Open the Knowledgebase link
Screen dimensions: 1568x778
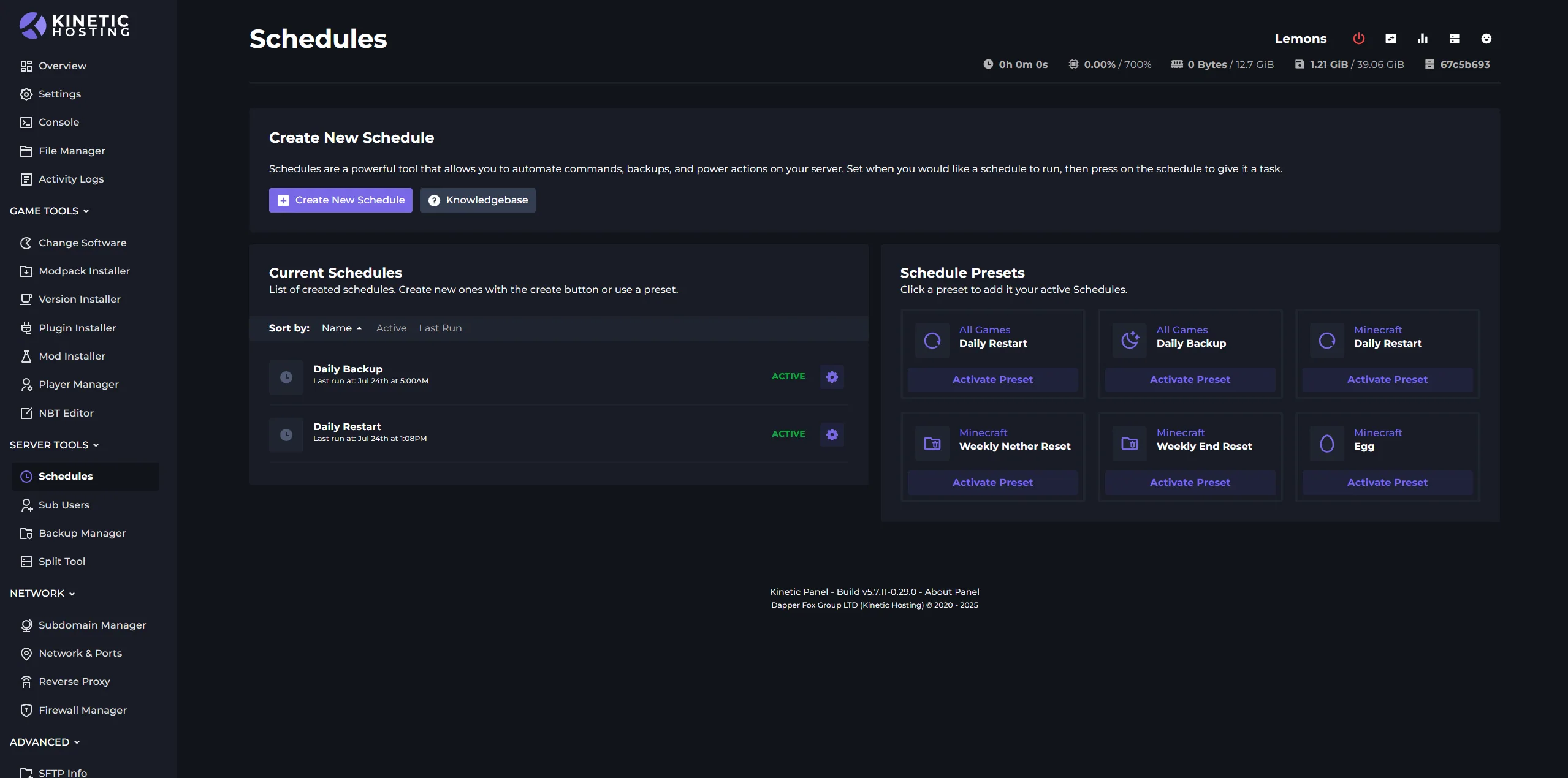478,200
